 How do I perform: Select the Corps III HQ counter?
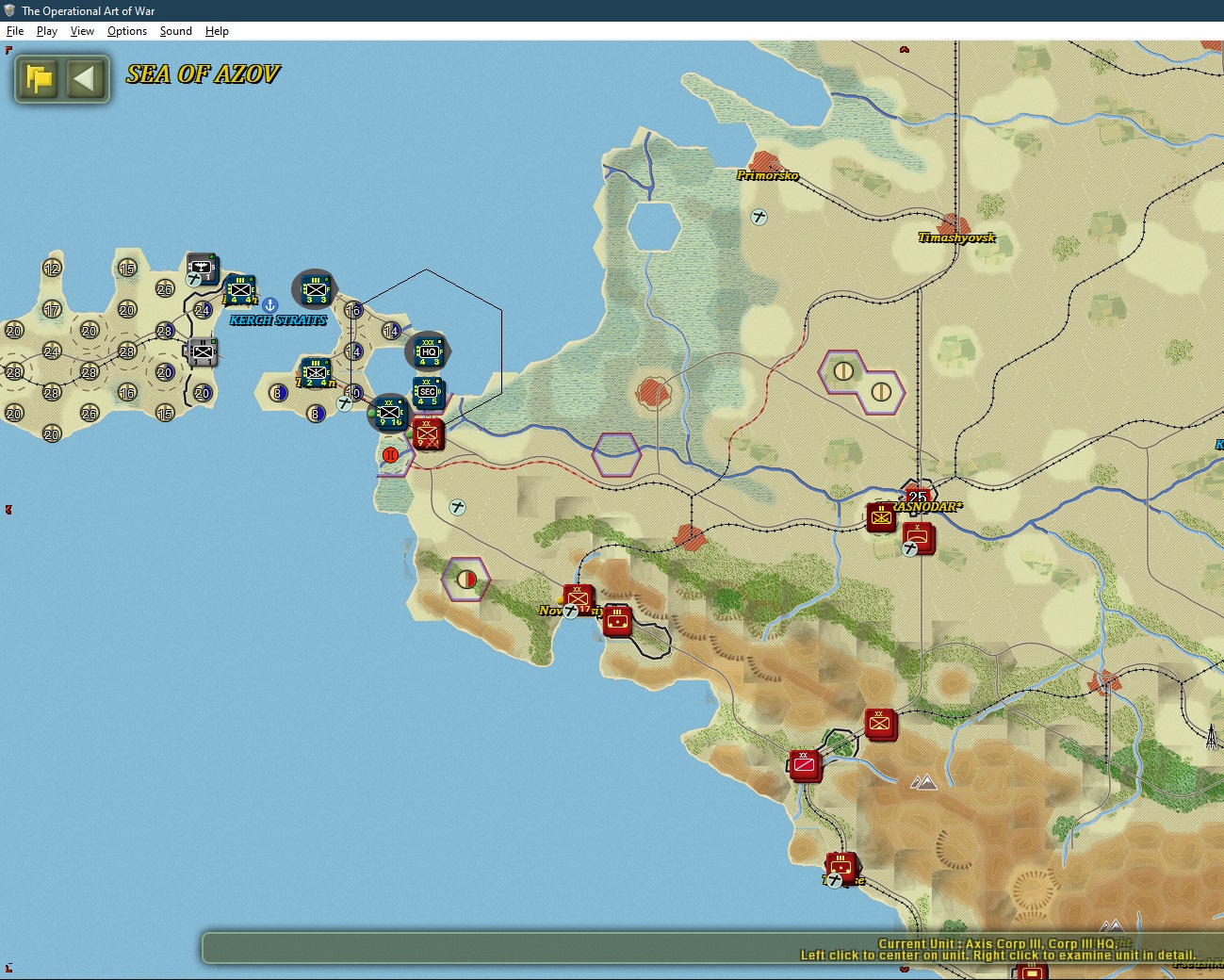(429, 351)
